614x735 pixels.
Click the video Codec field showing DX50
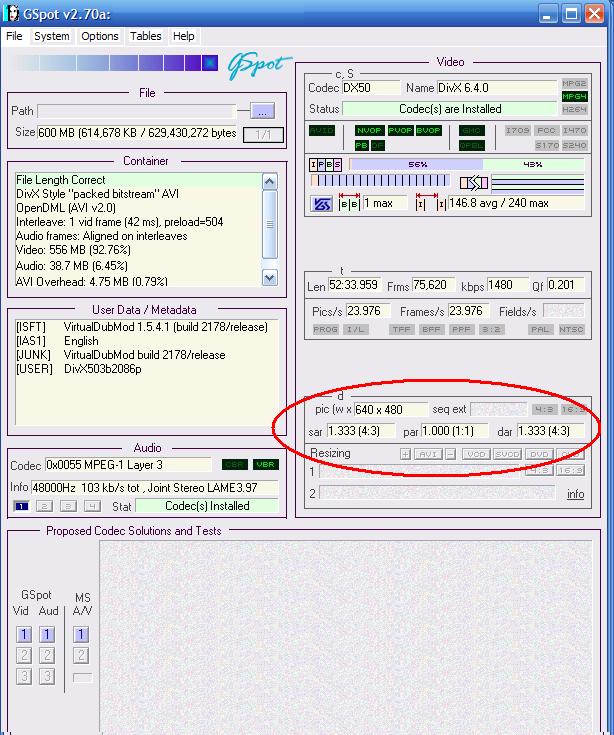click(371, 88)
